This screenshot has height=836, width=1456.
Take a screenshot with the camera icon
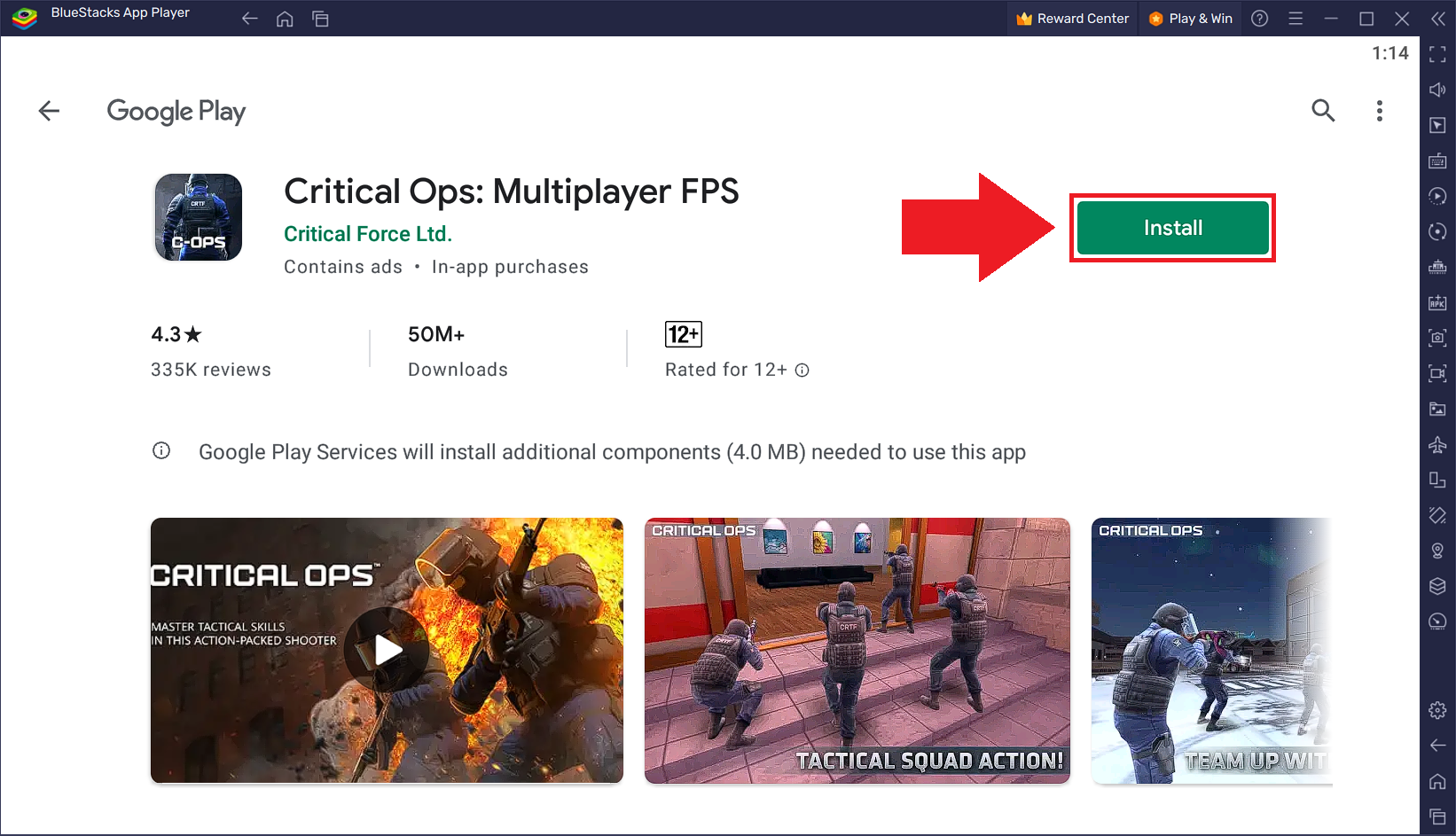click(x=1438, y=338)
